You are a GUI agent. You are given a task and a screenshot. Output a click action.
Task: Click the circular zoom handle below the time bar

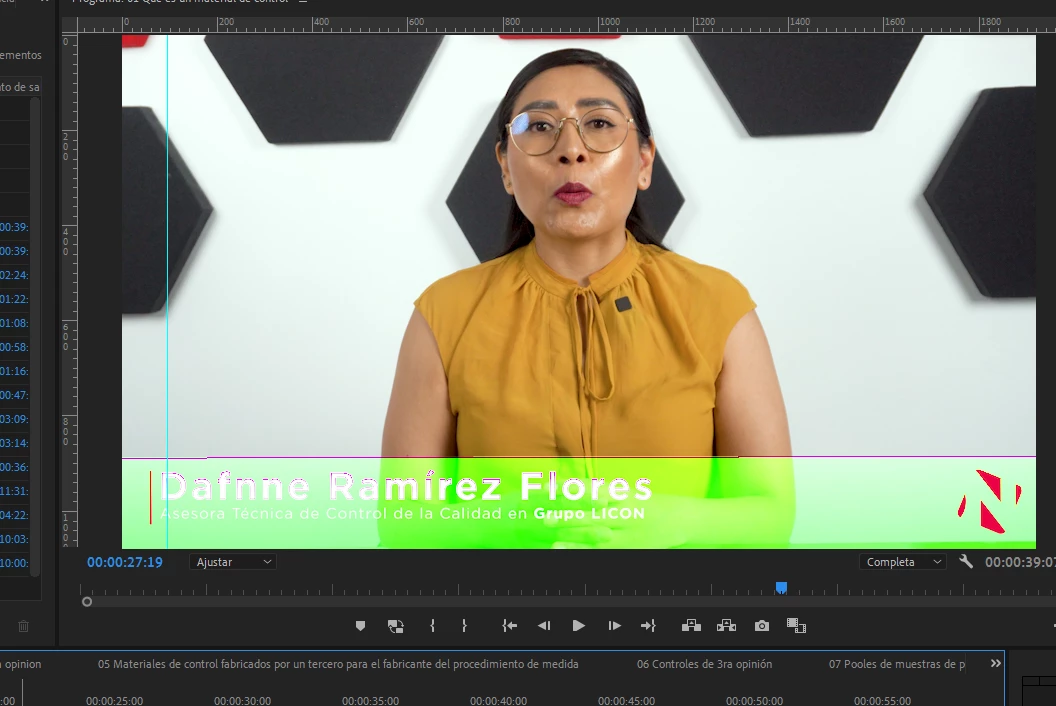[87, 602]
